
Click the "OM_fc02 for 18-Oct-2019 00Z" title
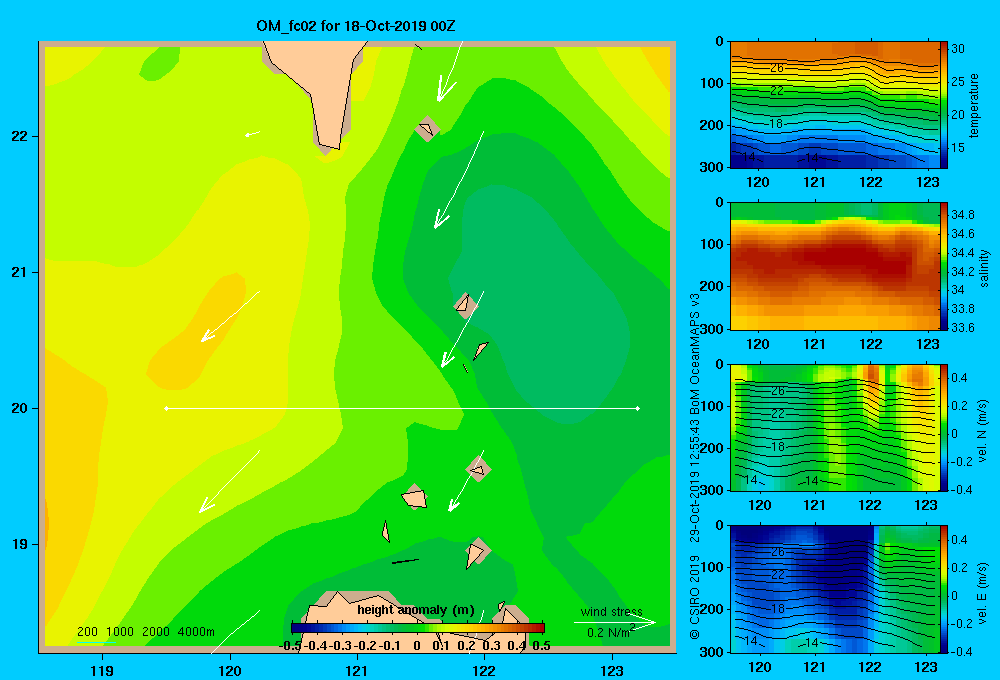point(355,26)
